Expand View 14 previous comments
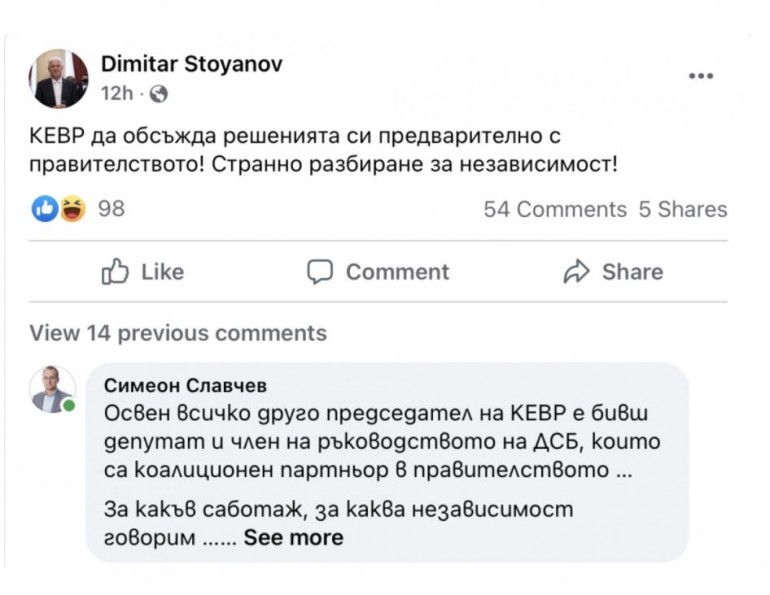This screenshot has width=770, height=595. (178, 333)
